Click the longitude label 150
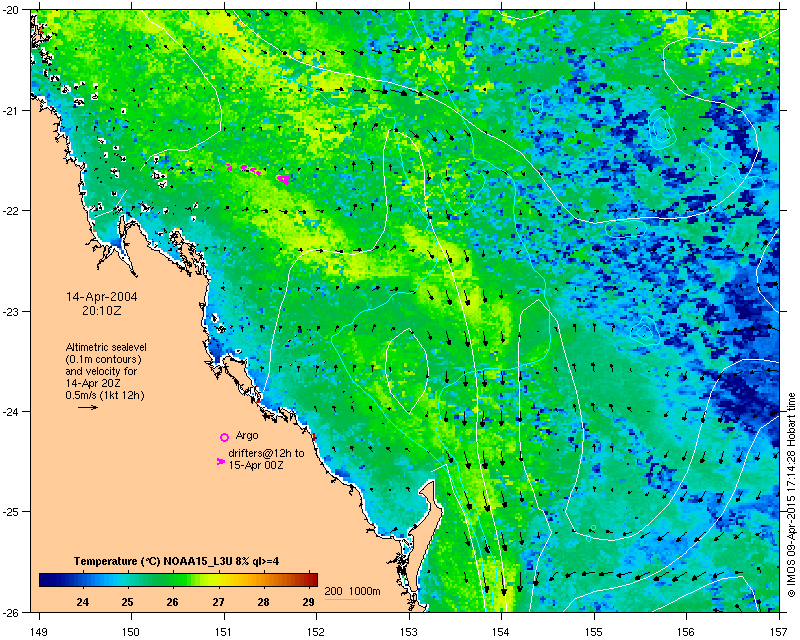Viewport: 800px width, 640px height. tap(131, 632)
